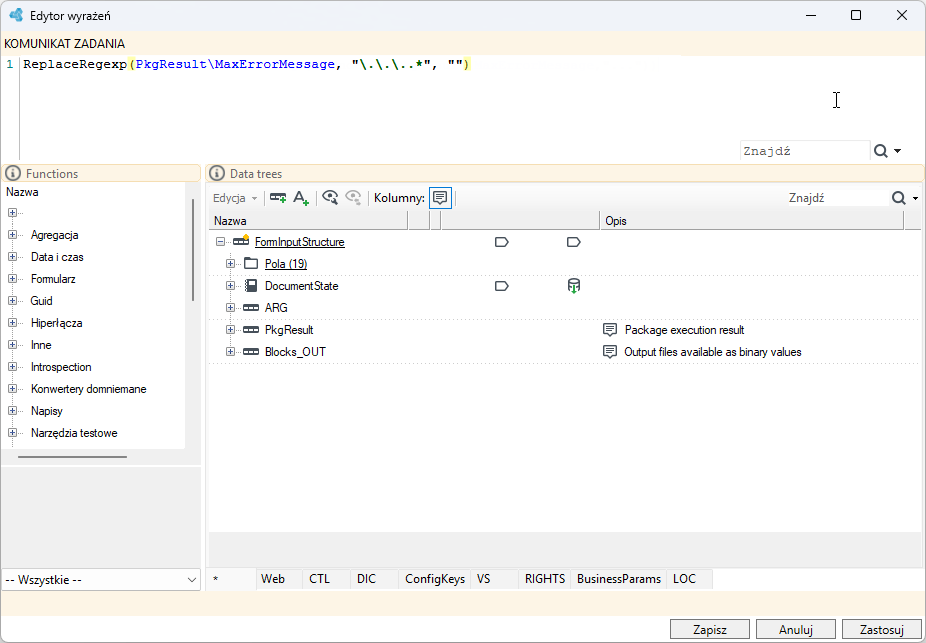Click the info icon beside Data trees header
The image size is (926, 643).
coord(217,174)
